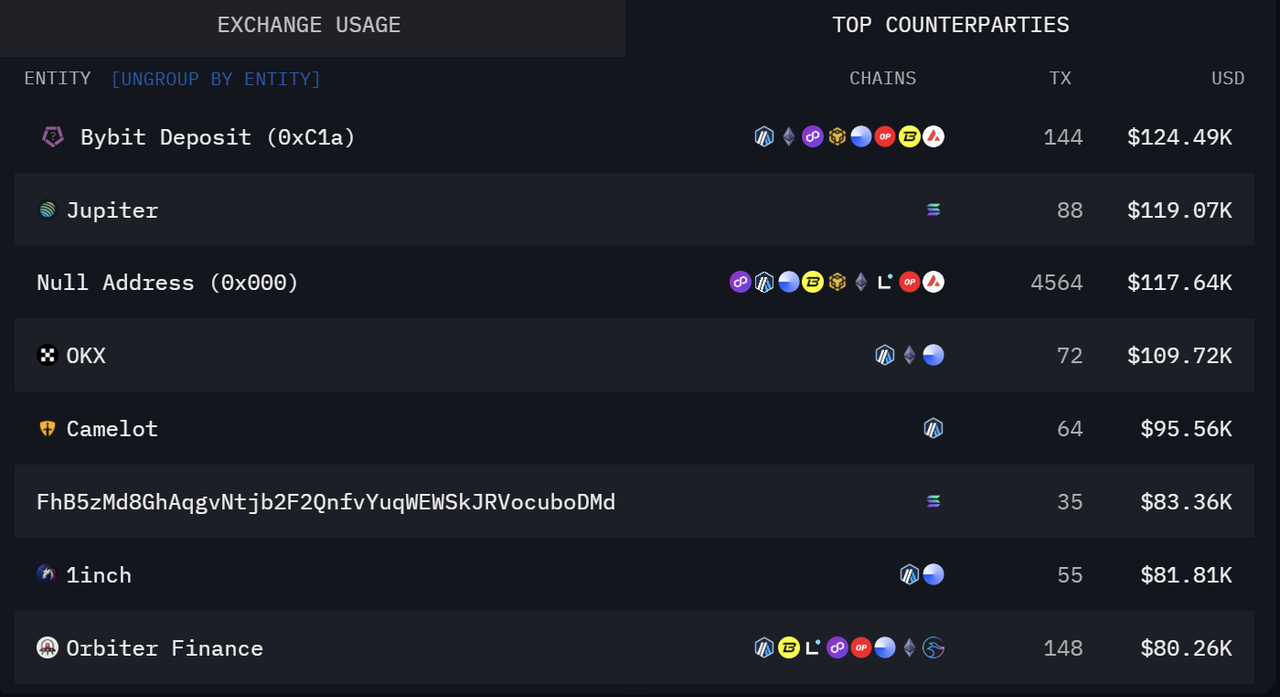Open the Orbiter Finance entity link

[x=165, y=648]
